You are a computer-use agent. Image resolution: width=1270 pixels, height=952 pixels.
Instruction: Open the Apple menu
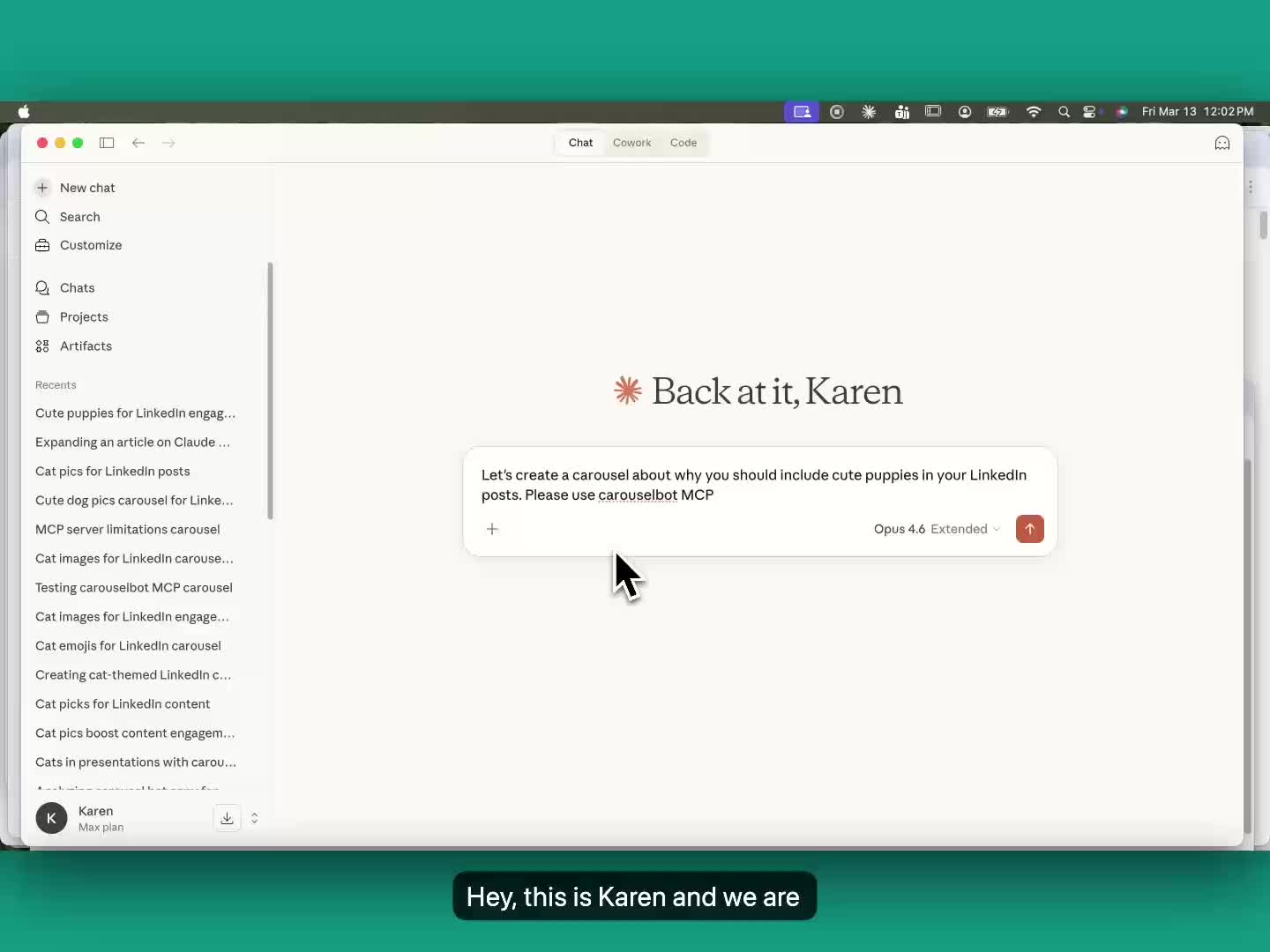click(x=24, y=112)
